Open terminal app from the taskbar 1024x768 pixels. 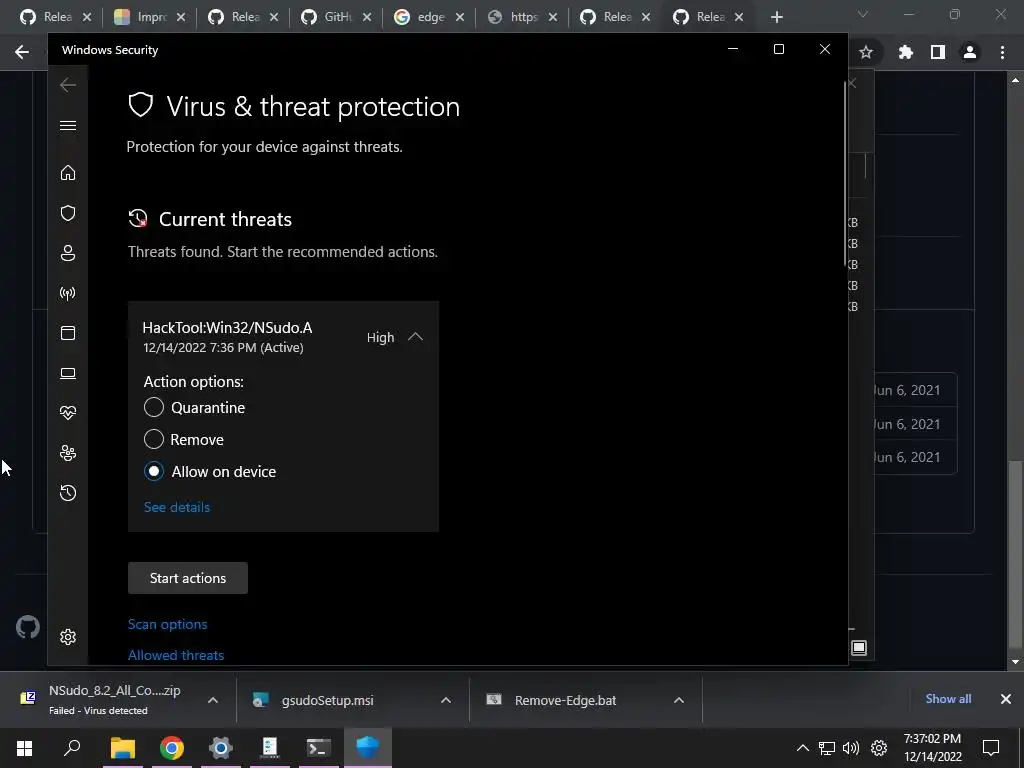point(319,748)
